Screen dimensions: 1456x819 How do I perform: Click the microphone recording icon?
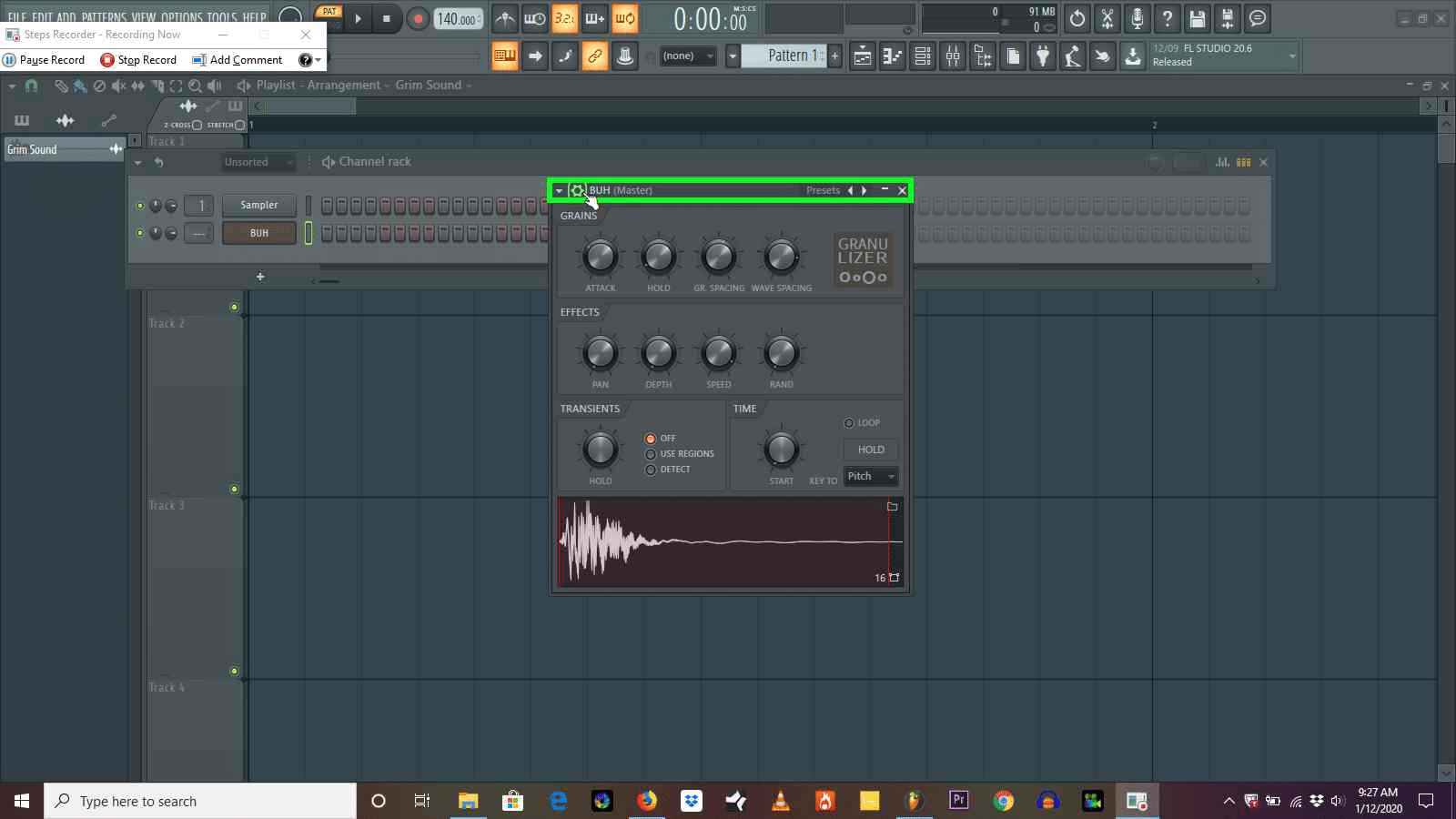[1137, 18]
